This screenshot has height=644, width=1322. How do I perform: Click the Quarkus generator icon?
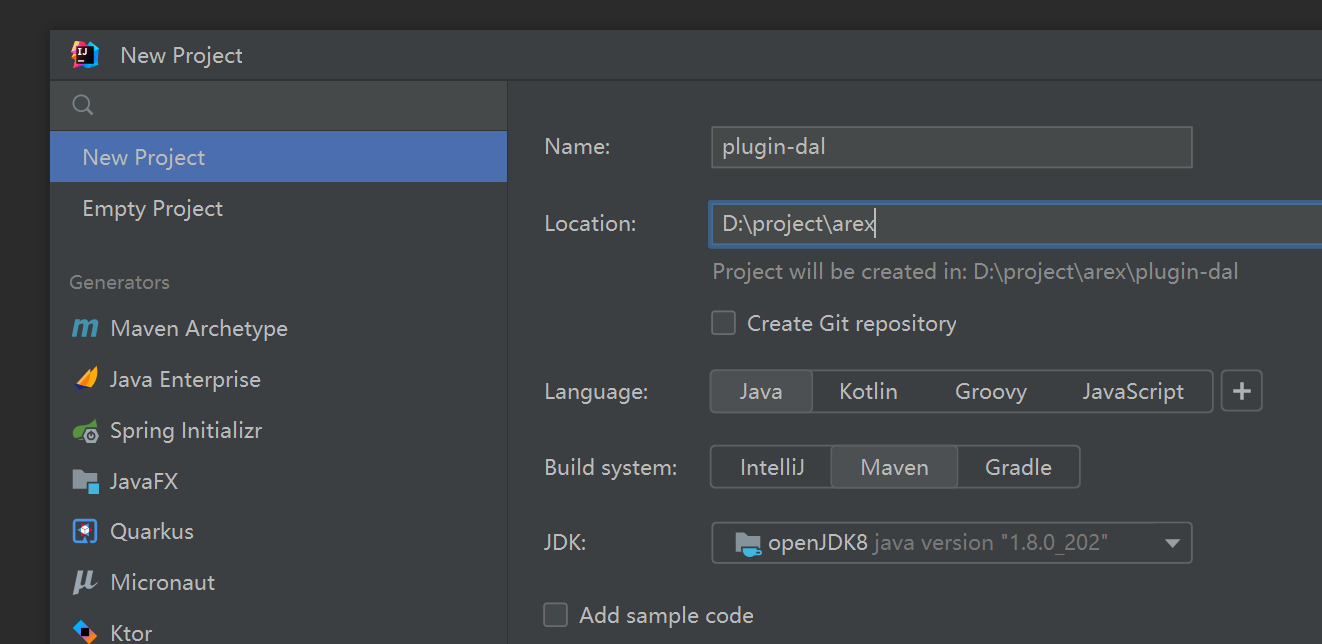[x=86, y=532]
